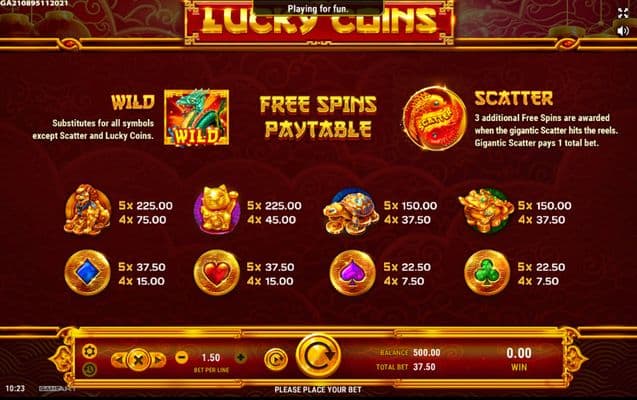Close the paytable with the X button
This screenshot has height=400, width=637.
click(139, 360)
